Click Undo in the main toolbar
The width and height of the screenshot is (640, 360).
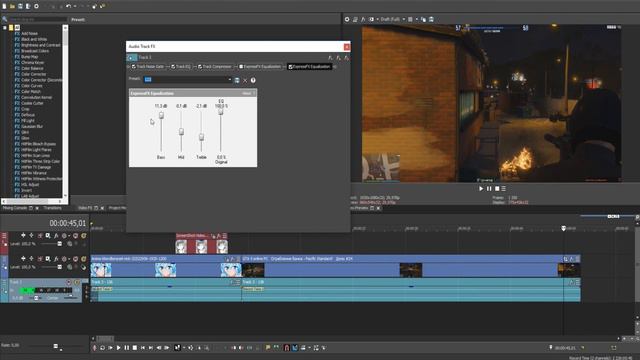pos(69,6)
